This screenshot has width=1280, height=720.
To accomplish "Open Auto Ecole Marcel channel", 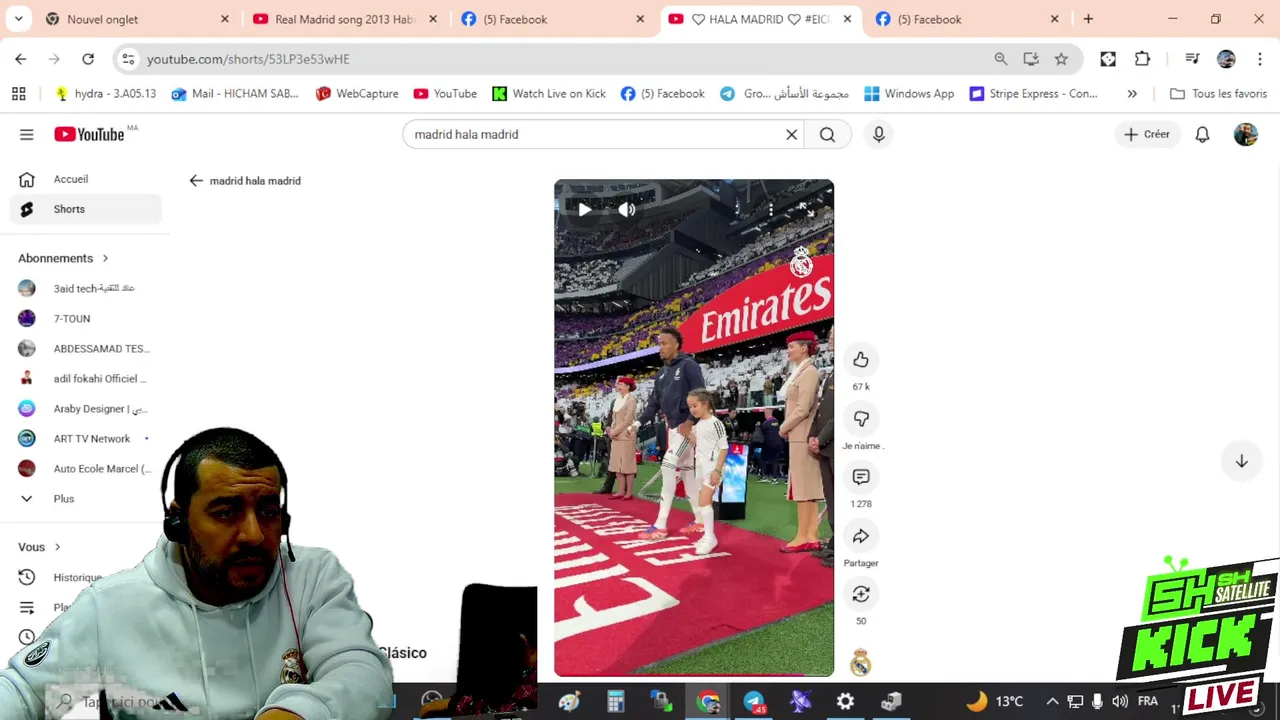I will [85, 468].
